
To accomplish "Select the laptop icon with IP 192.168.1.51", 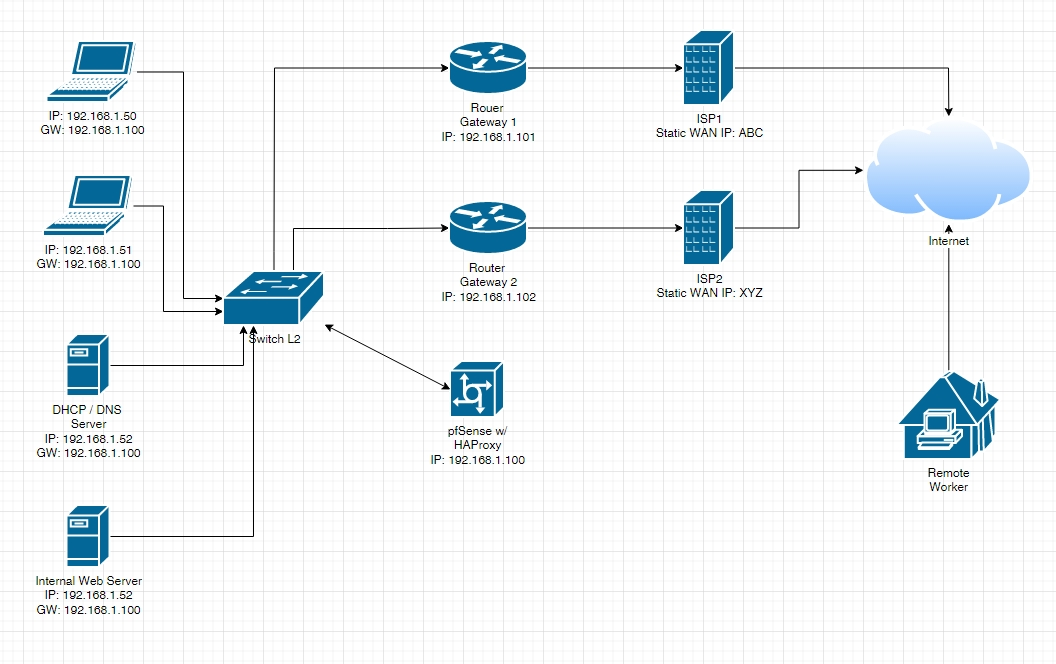I will [91, 206].
